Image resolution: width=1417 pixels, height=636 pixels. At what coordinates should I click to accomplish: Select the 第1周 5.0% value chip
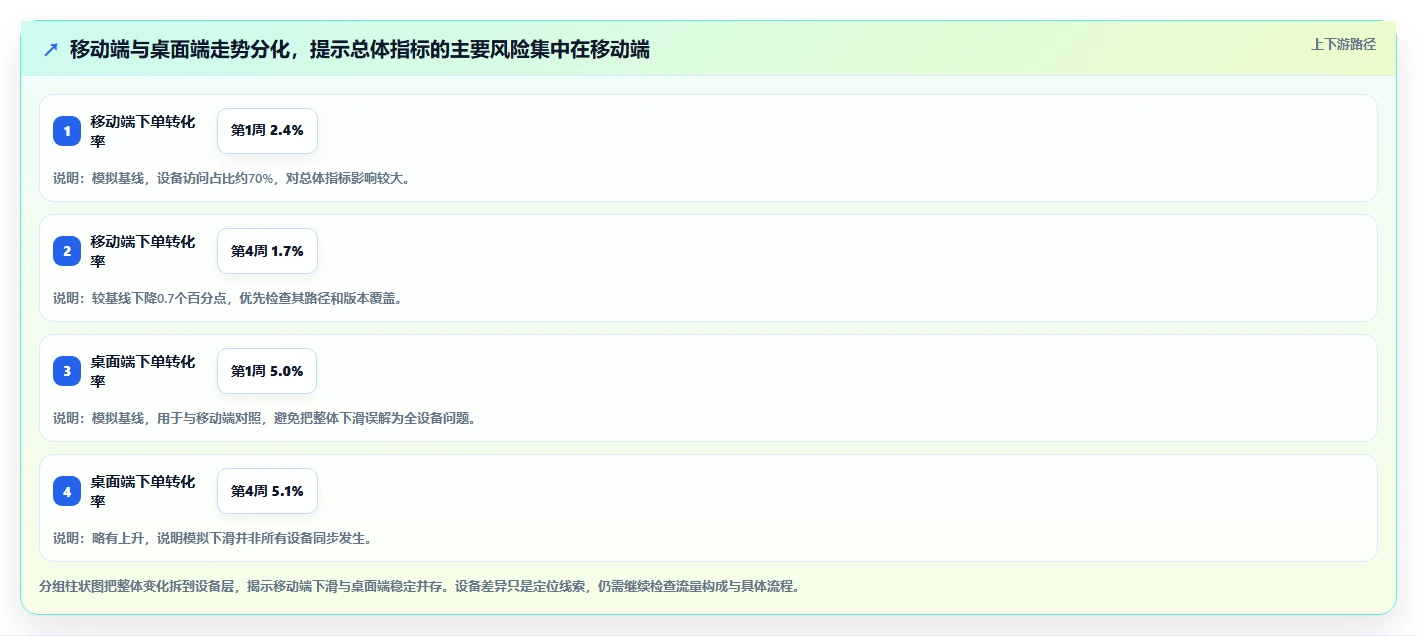[x=267, y=371]
